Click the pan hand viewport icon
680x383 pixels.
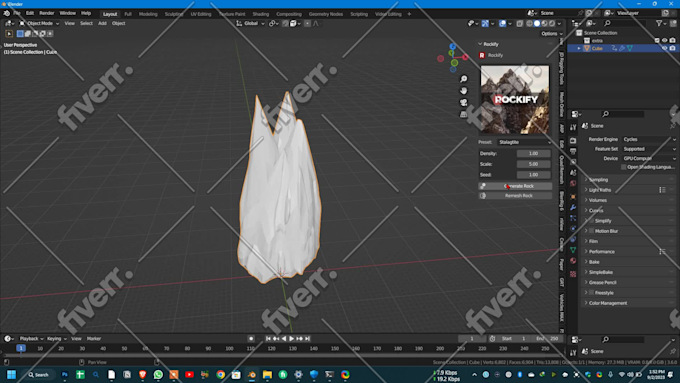click(x=464, y=91)
